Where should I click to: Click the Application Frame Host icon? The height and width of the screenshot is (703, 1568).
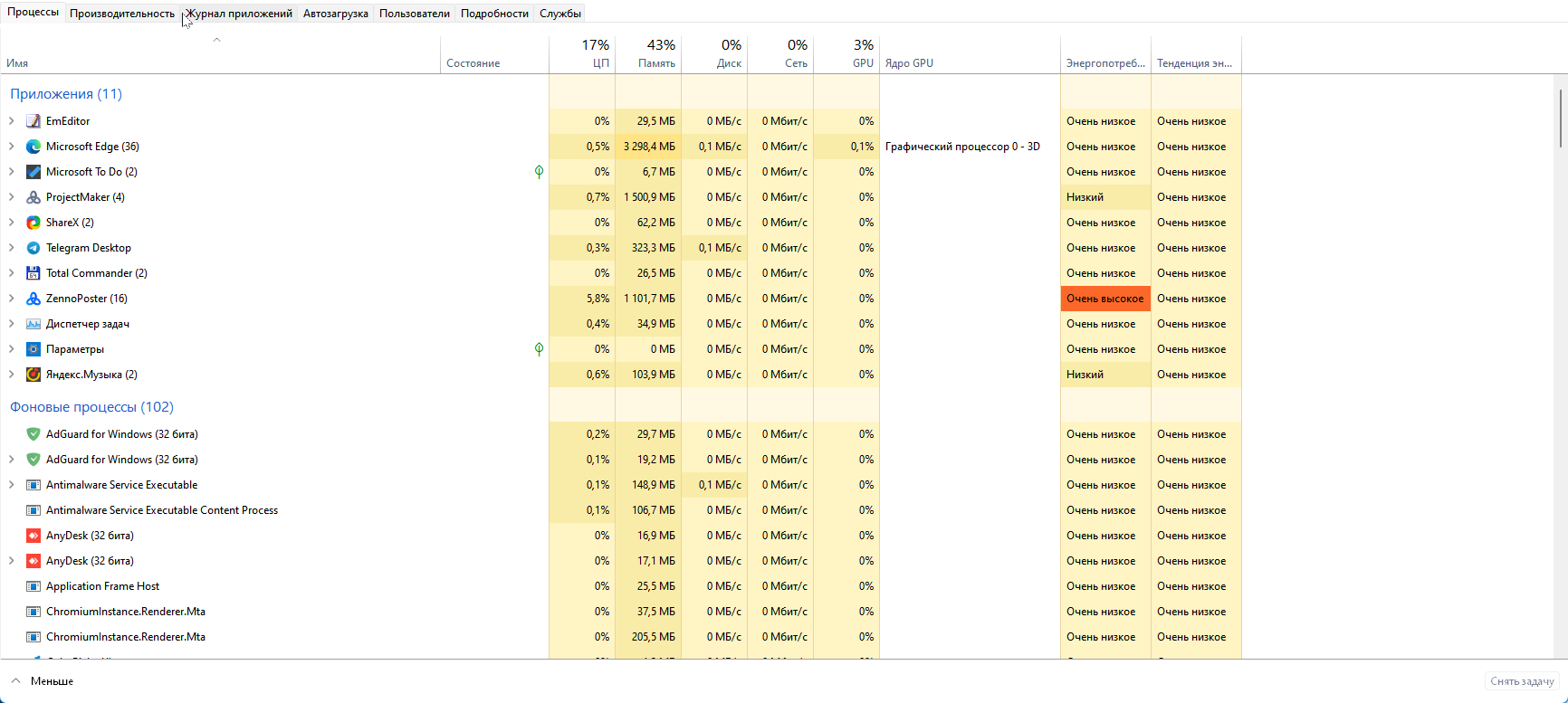click(x=33, y=586)
